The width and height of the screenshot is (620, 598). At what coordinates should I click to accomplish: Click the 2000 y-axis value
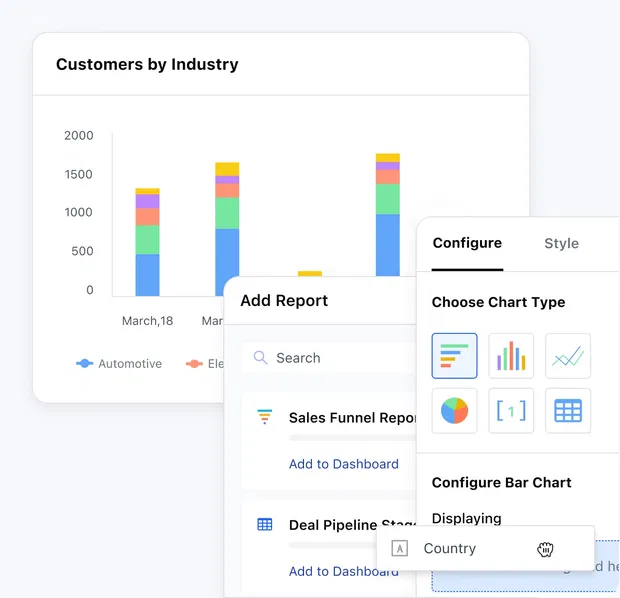[x=79, y=135]
